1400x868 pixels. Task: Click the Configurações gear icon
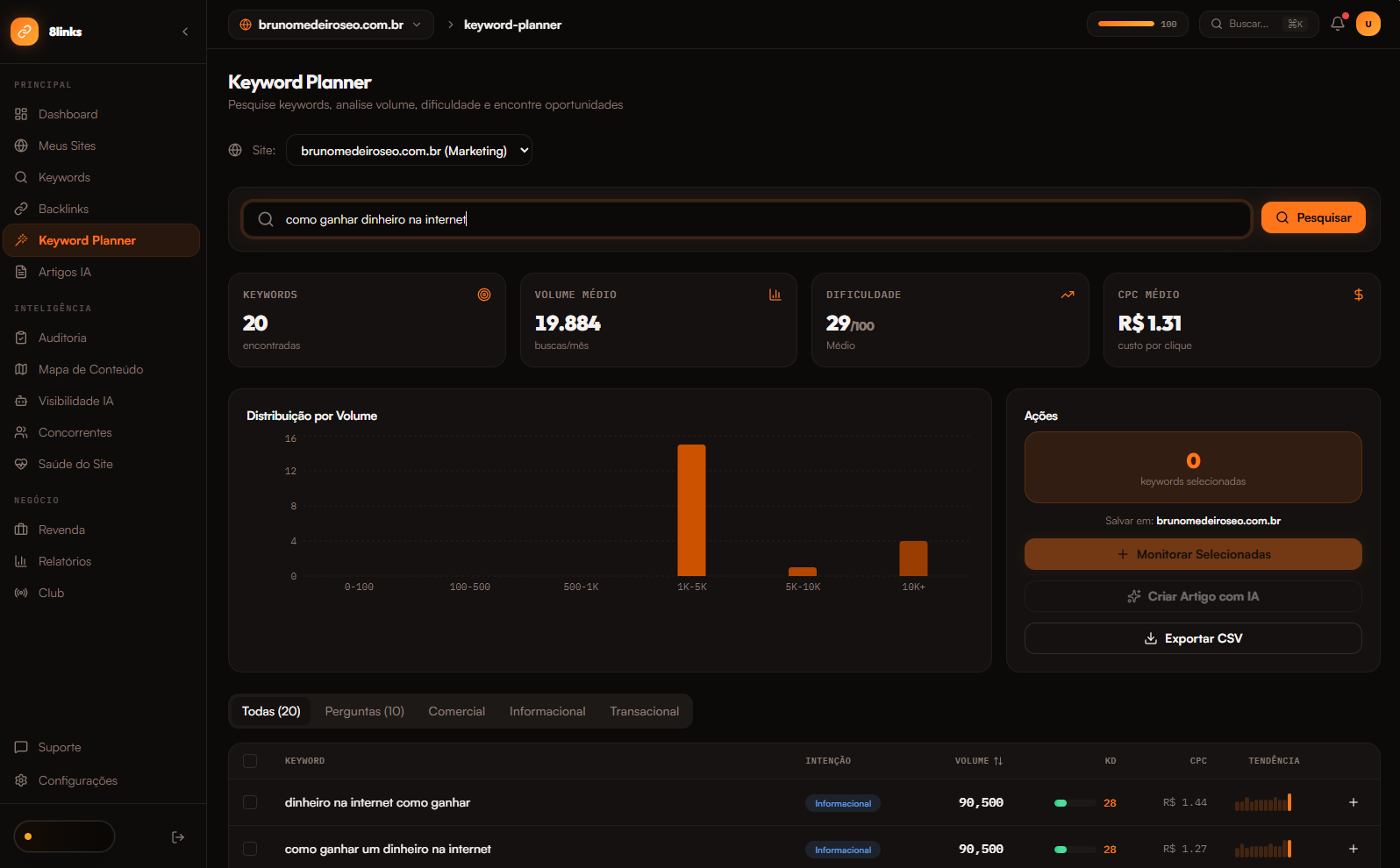pyautogui.click(x=21, y=780)
